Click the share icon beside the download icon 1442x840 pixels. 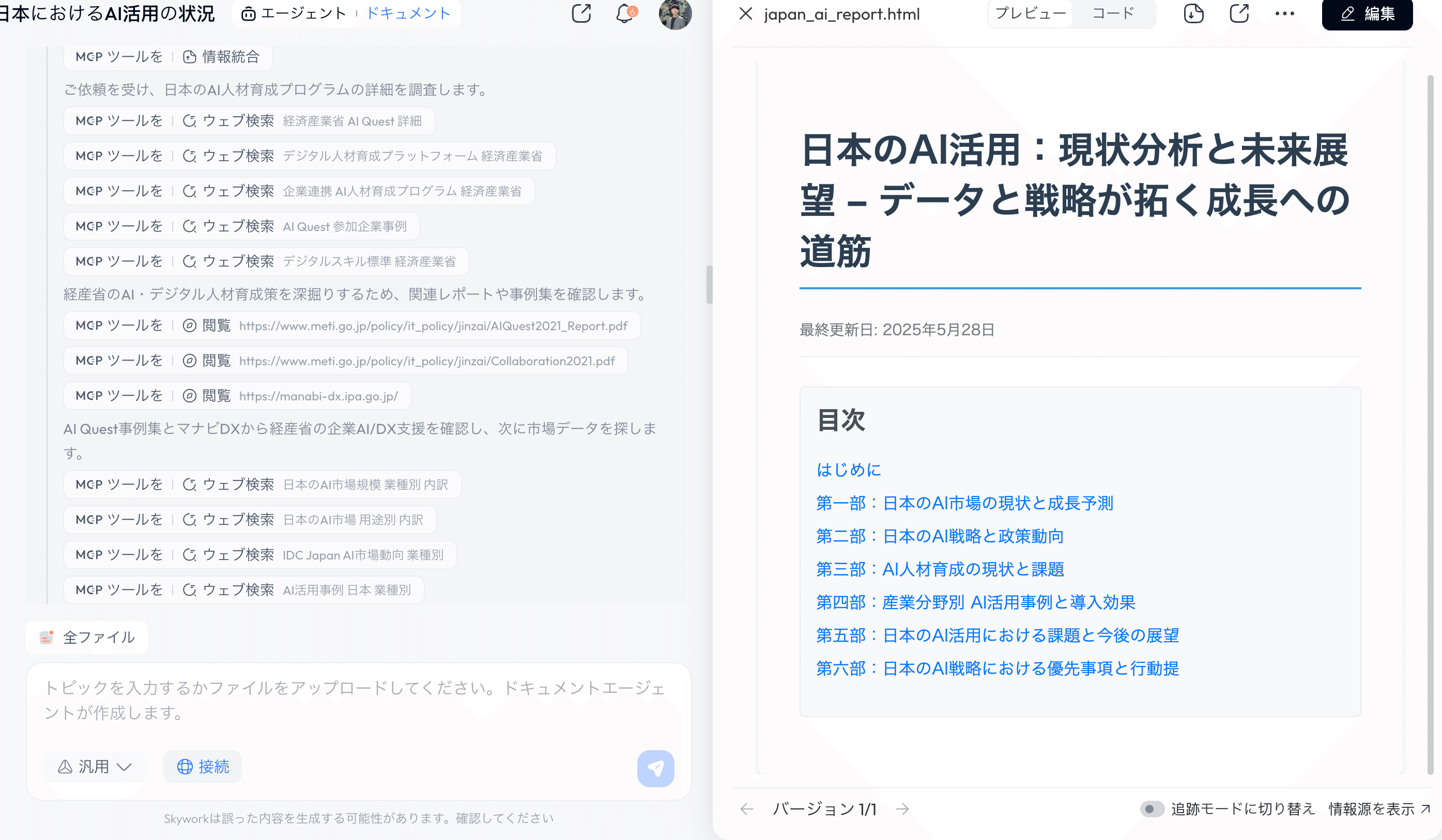pyautogui.click(x=1239, y=13)
